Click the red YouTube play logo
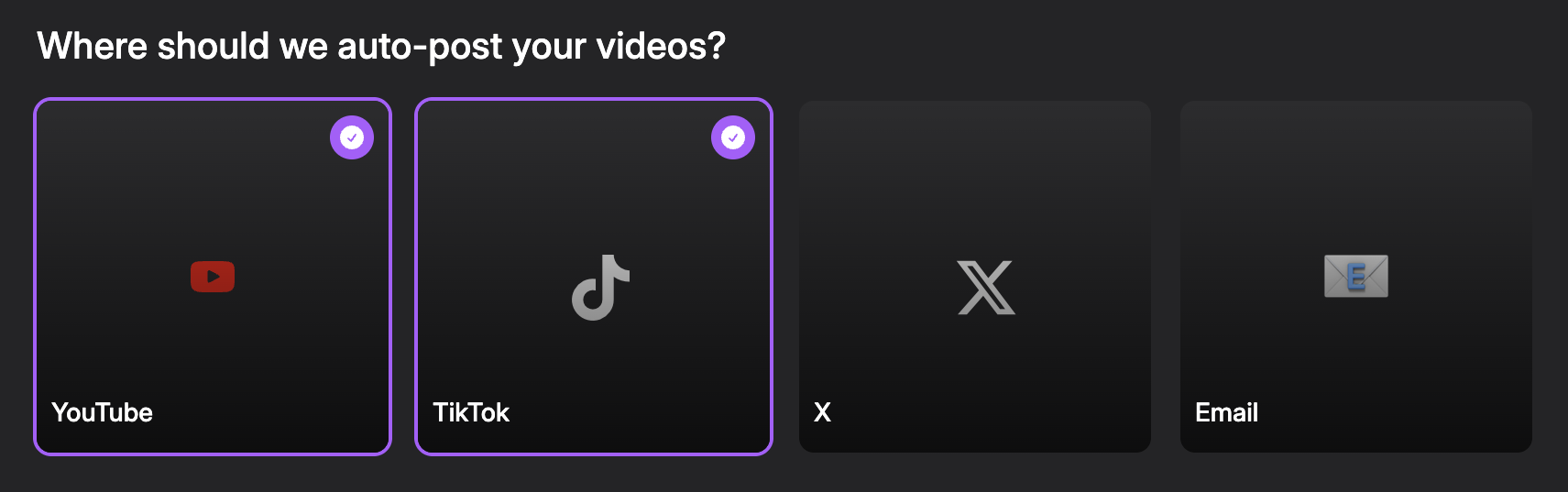The image size is (1568, 492). tap(213, 277)
